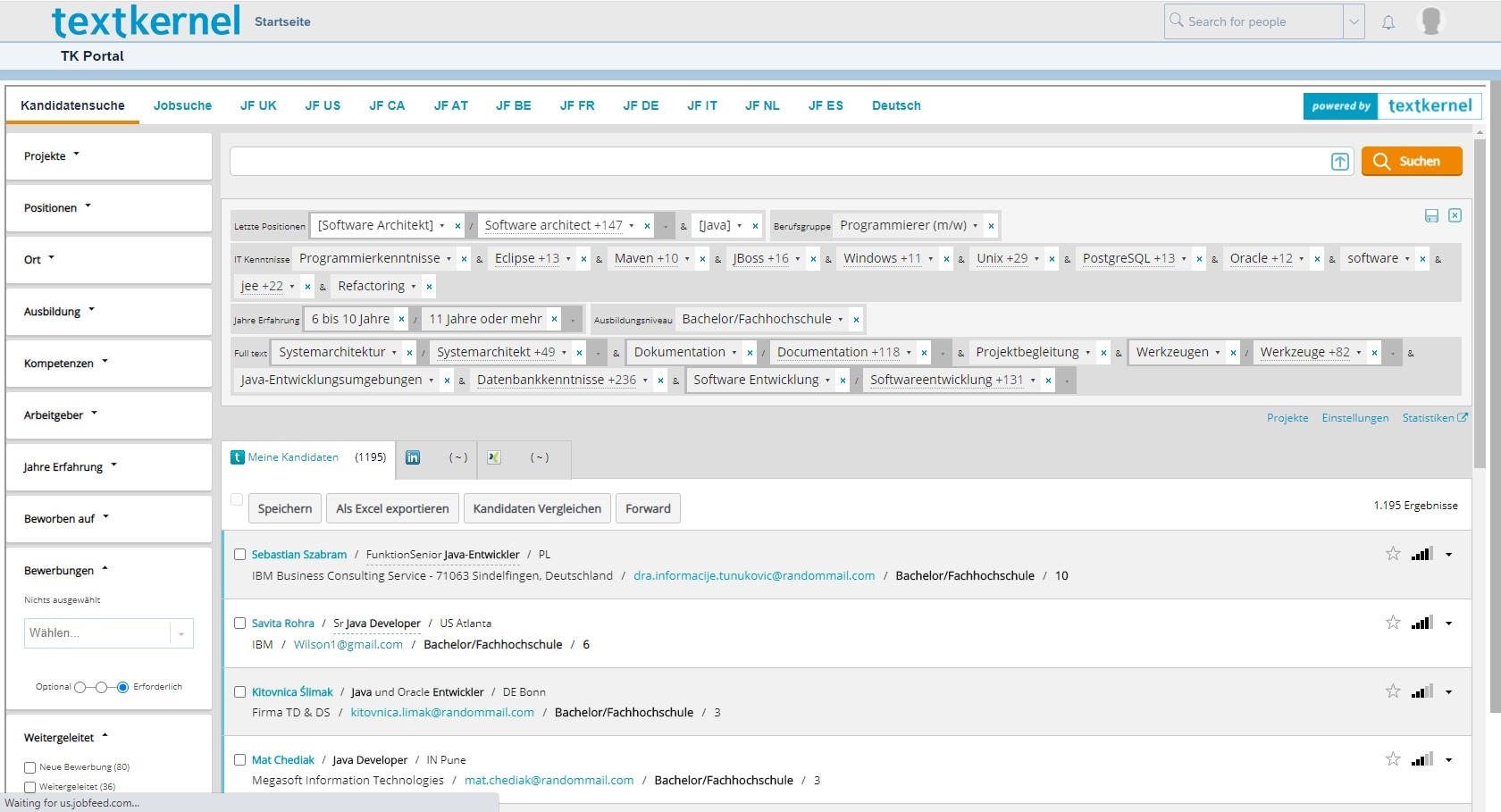Image resolution: width=1501 pixels, height=812 pixels.
Task: Remove the Systemarchitektur full text filter
Action: coord(409,353)
